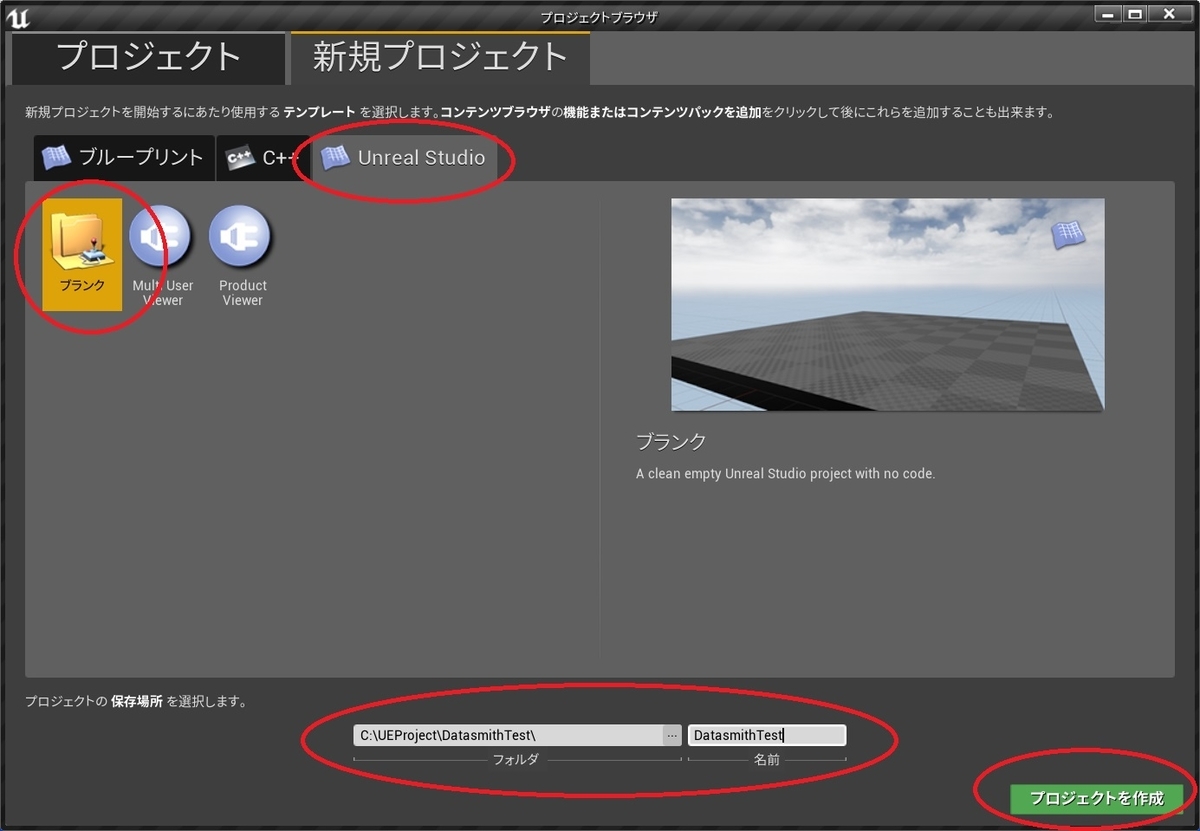Select the Multi User Viewer template icon
This screenshot has width=1200, height=831.
pos(161,237)
